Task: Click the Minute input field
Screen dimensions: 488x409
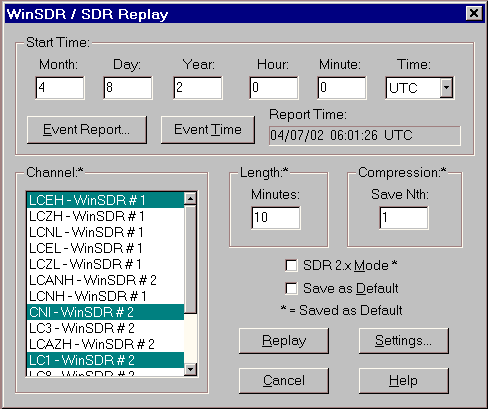Action: 342,88
